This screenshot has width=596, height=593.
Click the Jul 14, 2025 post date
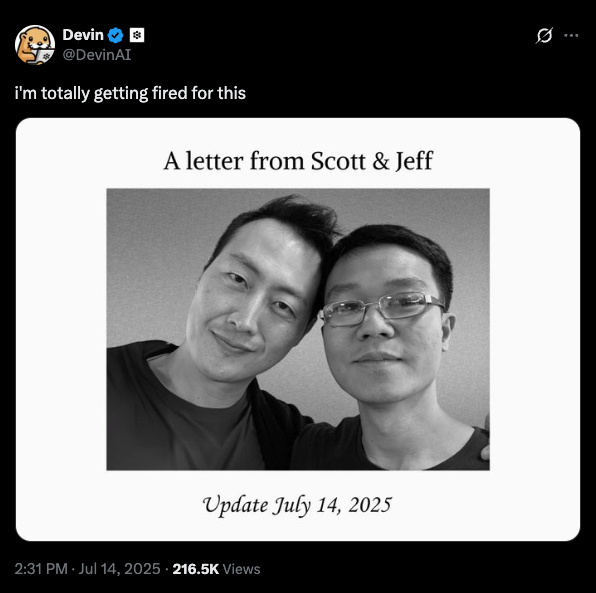point(119,569)
